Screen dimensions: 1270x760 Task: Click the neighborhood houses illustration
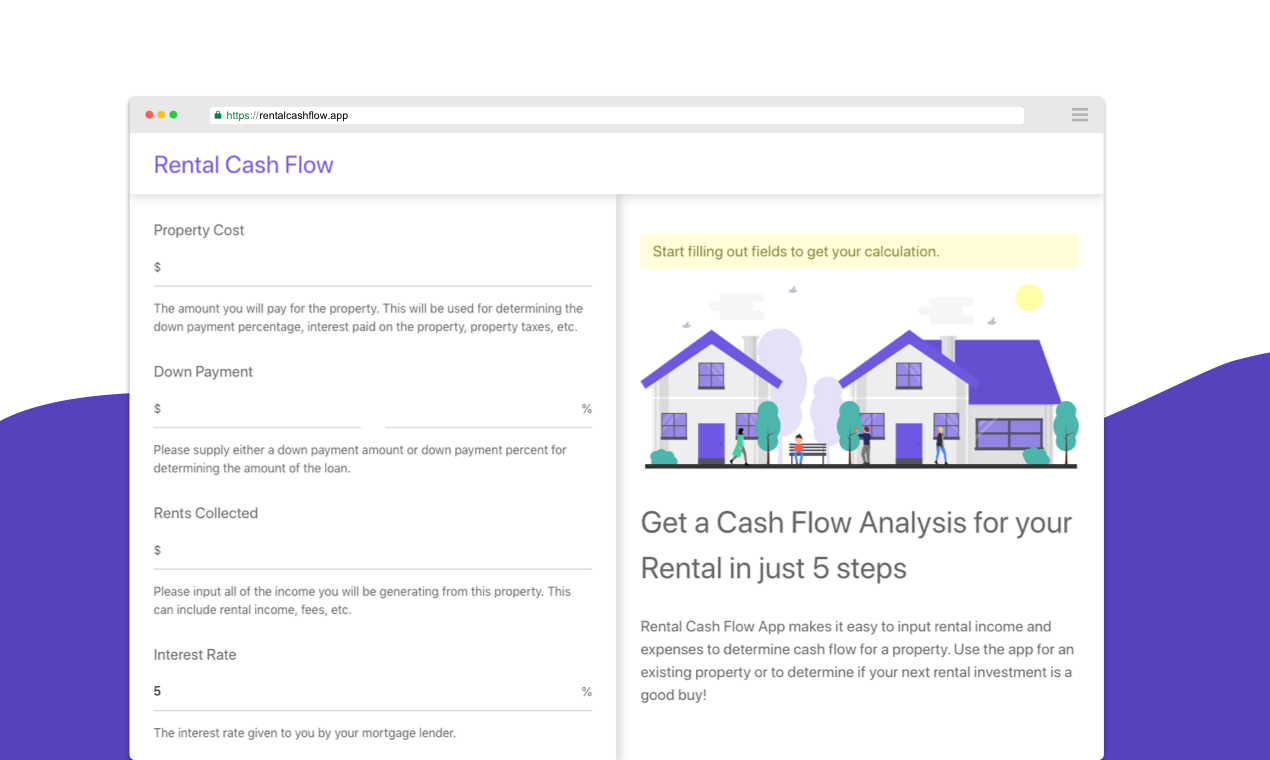(859, 380)
